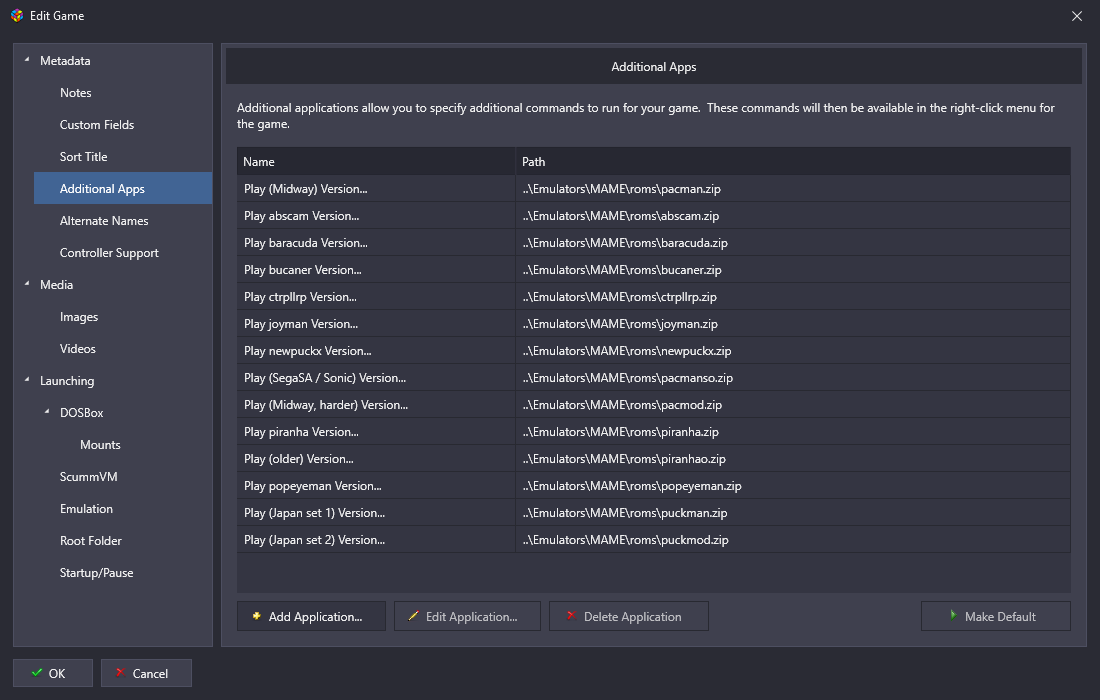Click the newpuckx.zip path cell
Screen dimensions: 1100x700
tap(793, 351)
